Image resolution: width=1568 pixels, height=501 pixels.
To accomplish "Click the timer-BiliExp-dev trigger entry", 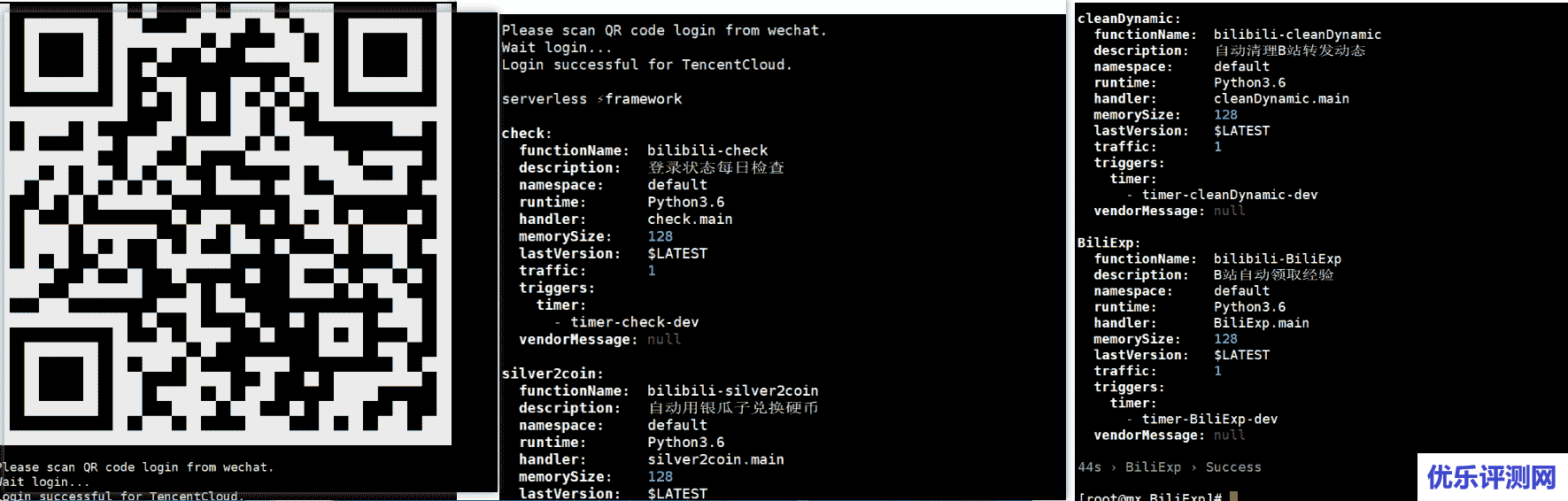I will [x=1209, y=420].
